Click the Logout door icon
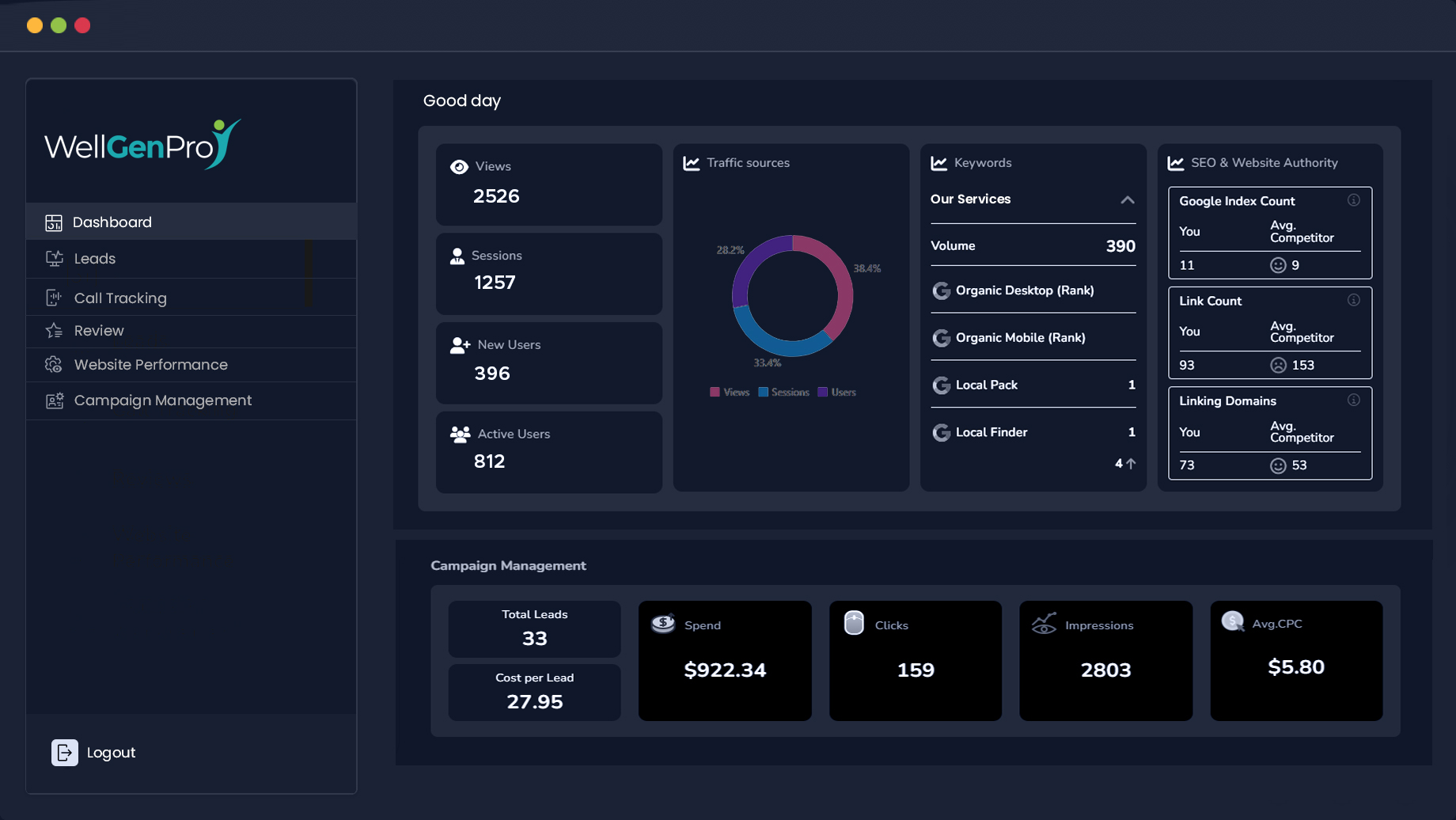1456x820 pixels. pos(65,753)
